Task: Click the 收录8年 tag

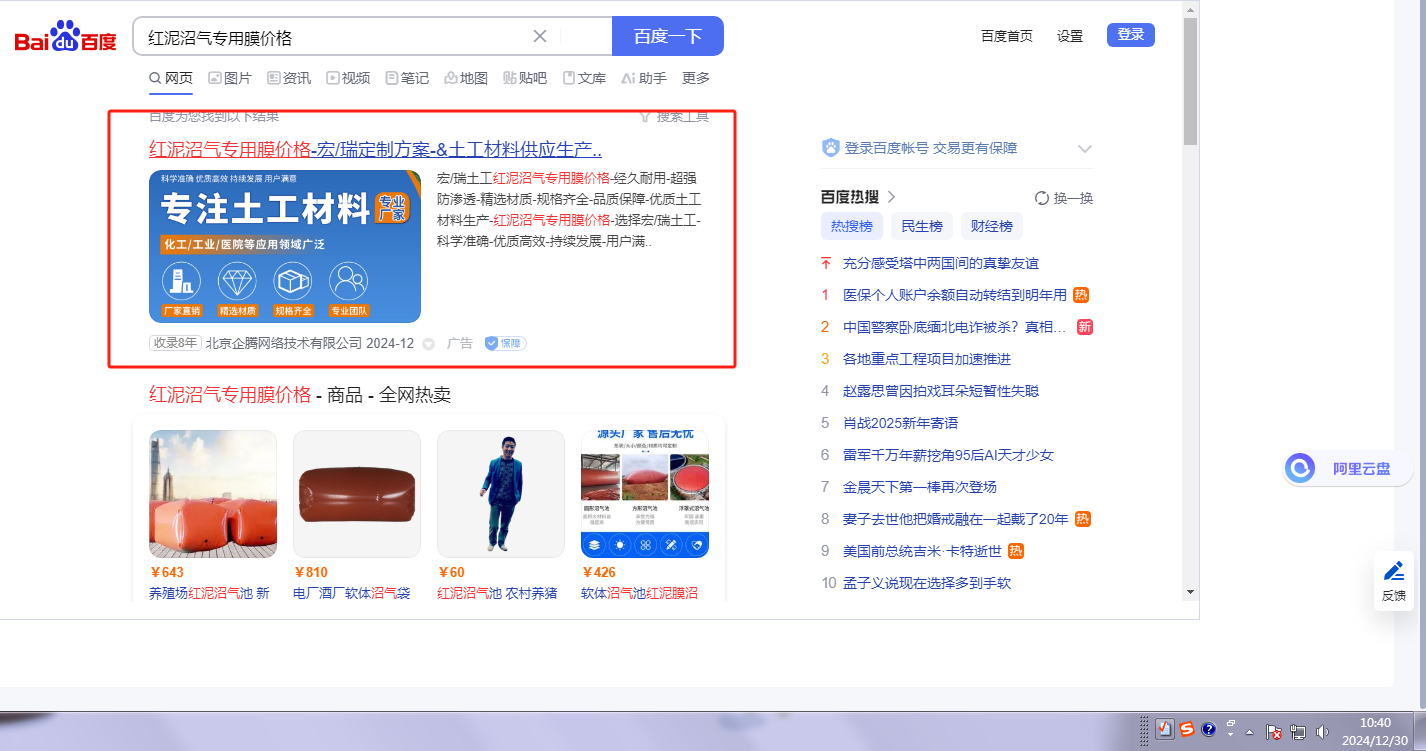Action: [x=175, y=343]
